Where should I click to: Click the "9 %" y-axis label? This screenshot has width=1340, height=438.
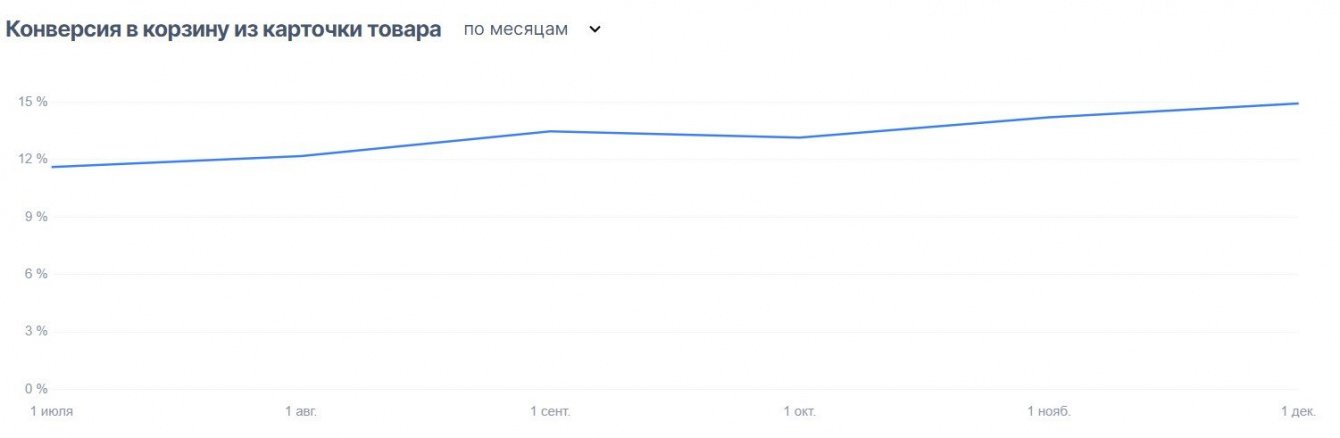coord(35,217)
